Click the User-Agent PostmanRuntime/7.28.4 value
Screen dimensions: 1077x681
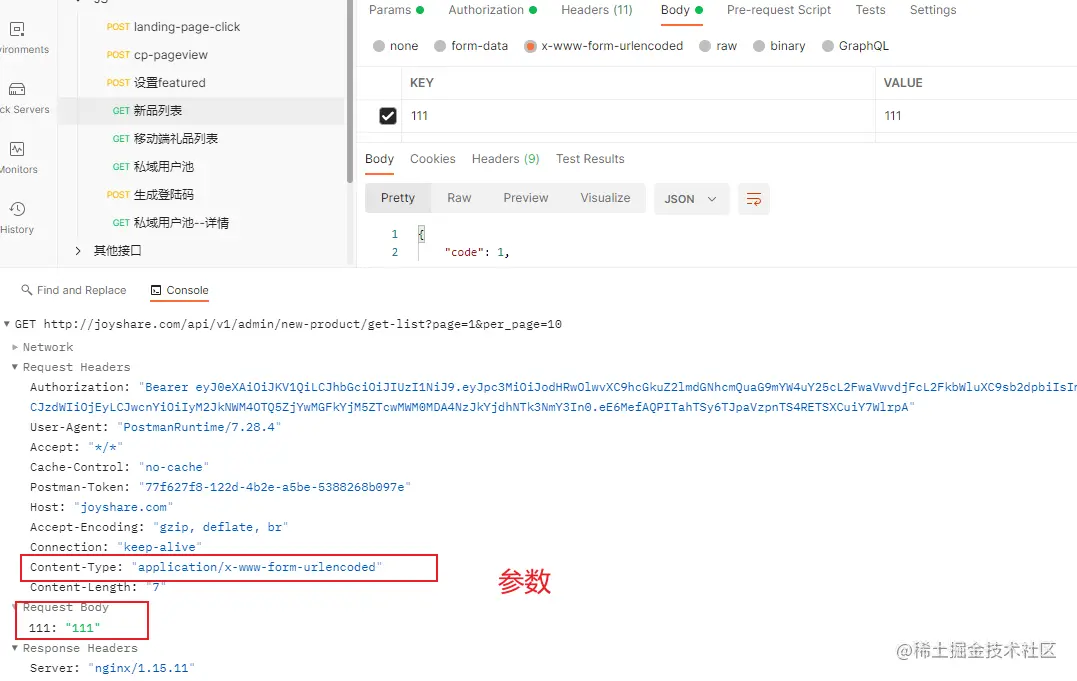[199, 427]
